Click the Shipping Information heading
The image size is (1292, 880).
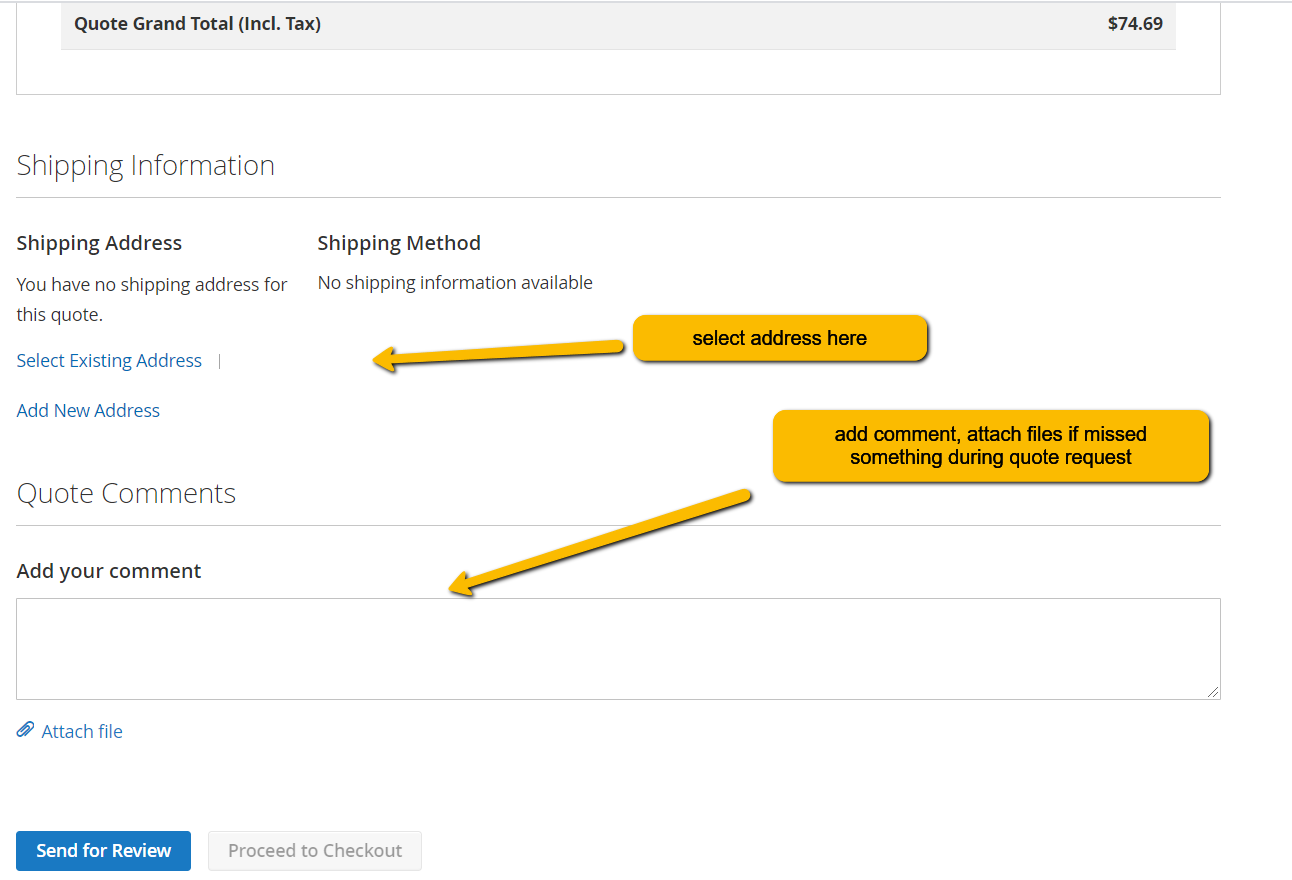145,165
